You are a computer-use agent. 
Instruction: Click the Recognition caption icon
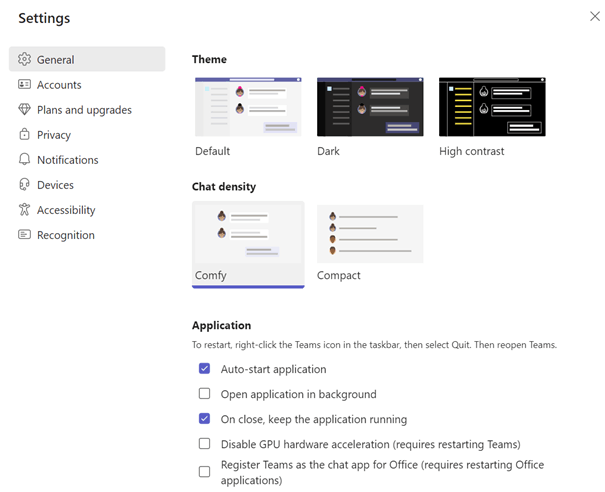(x=24, y=234)
